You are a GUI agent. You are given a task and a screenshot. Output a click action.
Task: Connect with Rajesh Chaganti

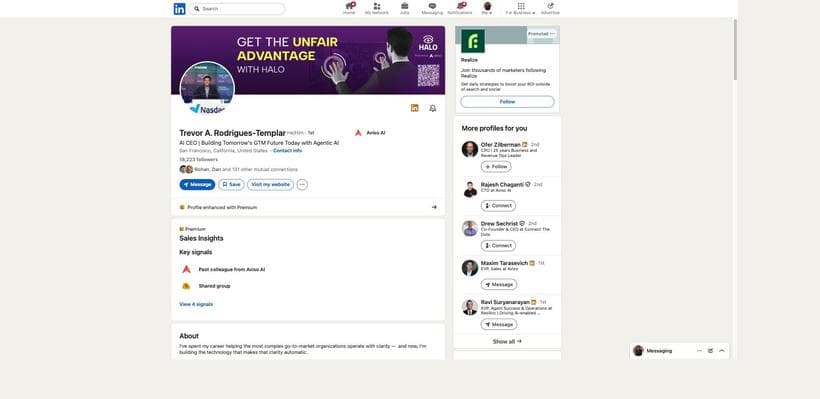tap(498, 206)
